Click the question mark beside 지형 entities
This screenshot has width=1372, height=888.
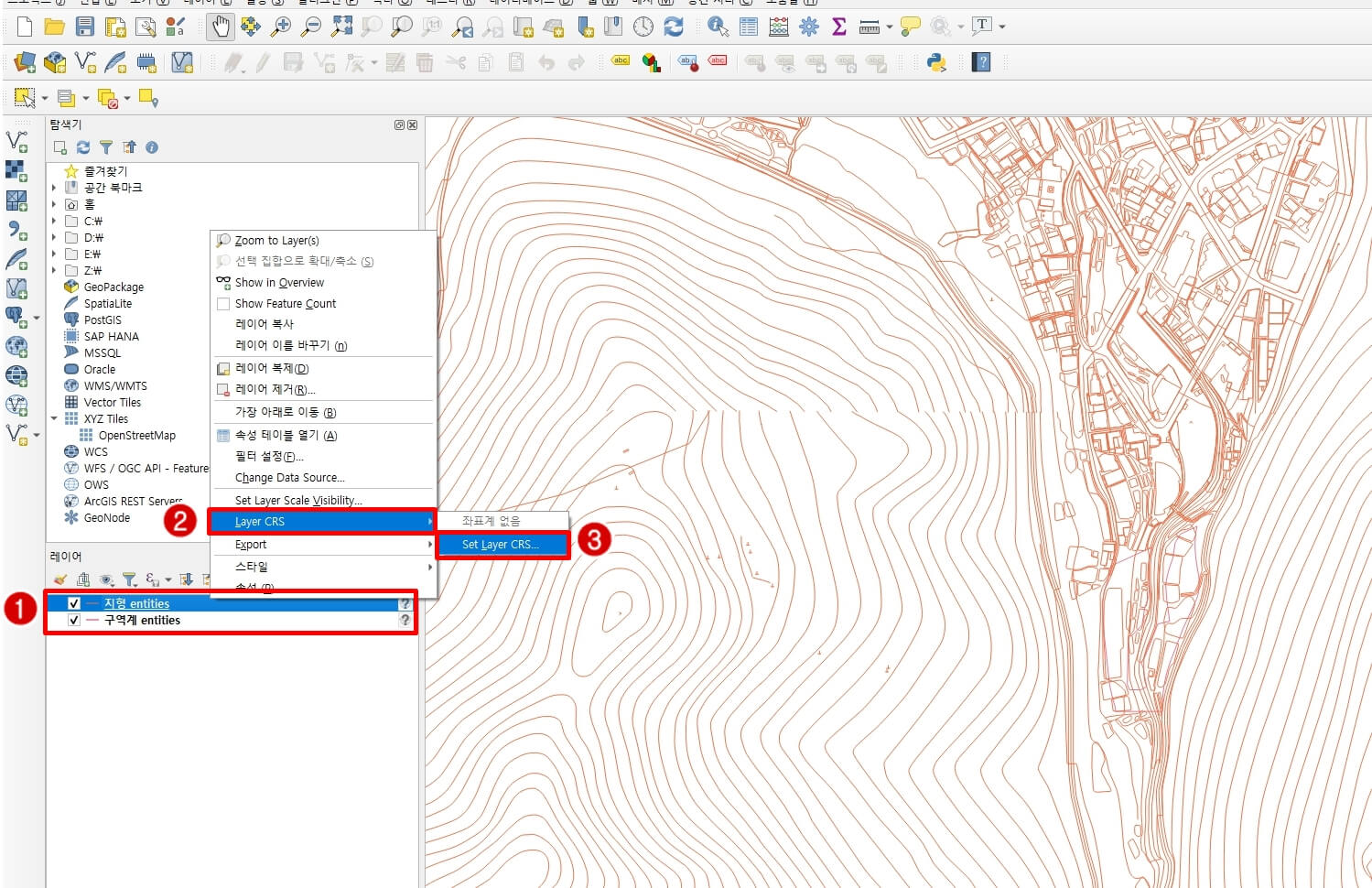[x=405, y=604]
